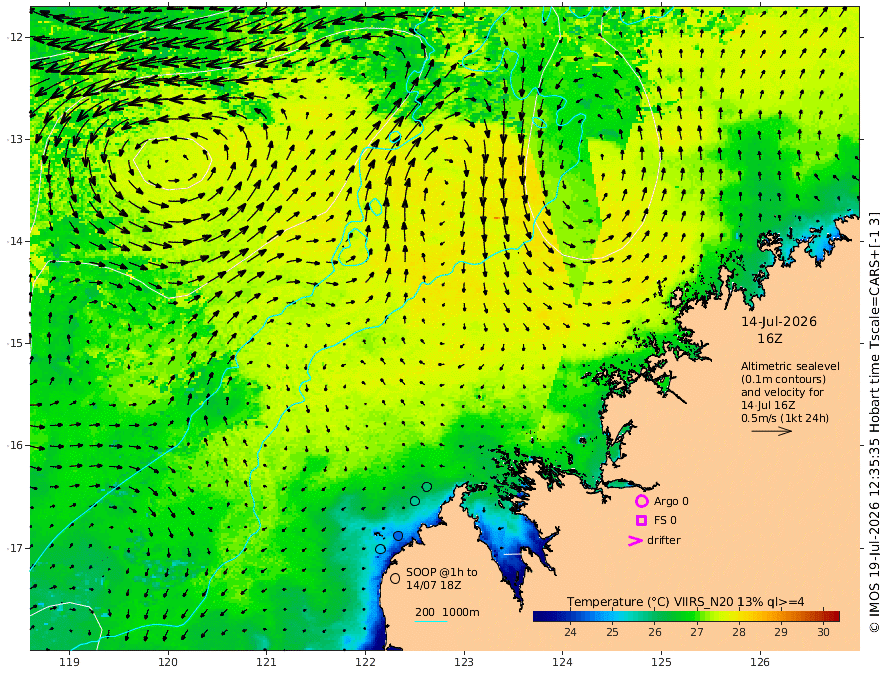The height and width of the screenshot is (680, 880).
Task: Click the temperature color bar near 30
Action: point(823,616)
